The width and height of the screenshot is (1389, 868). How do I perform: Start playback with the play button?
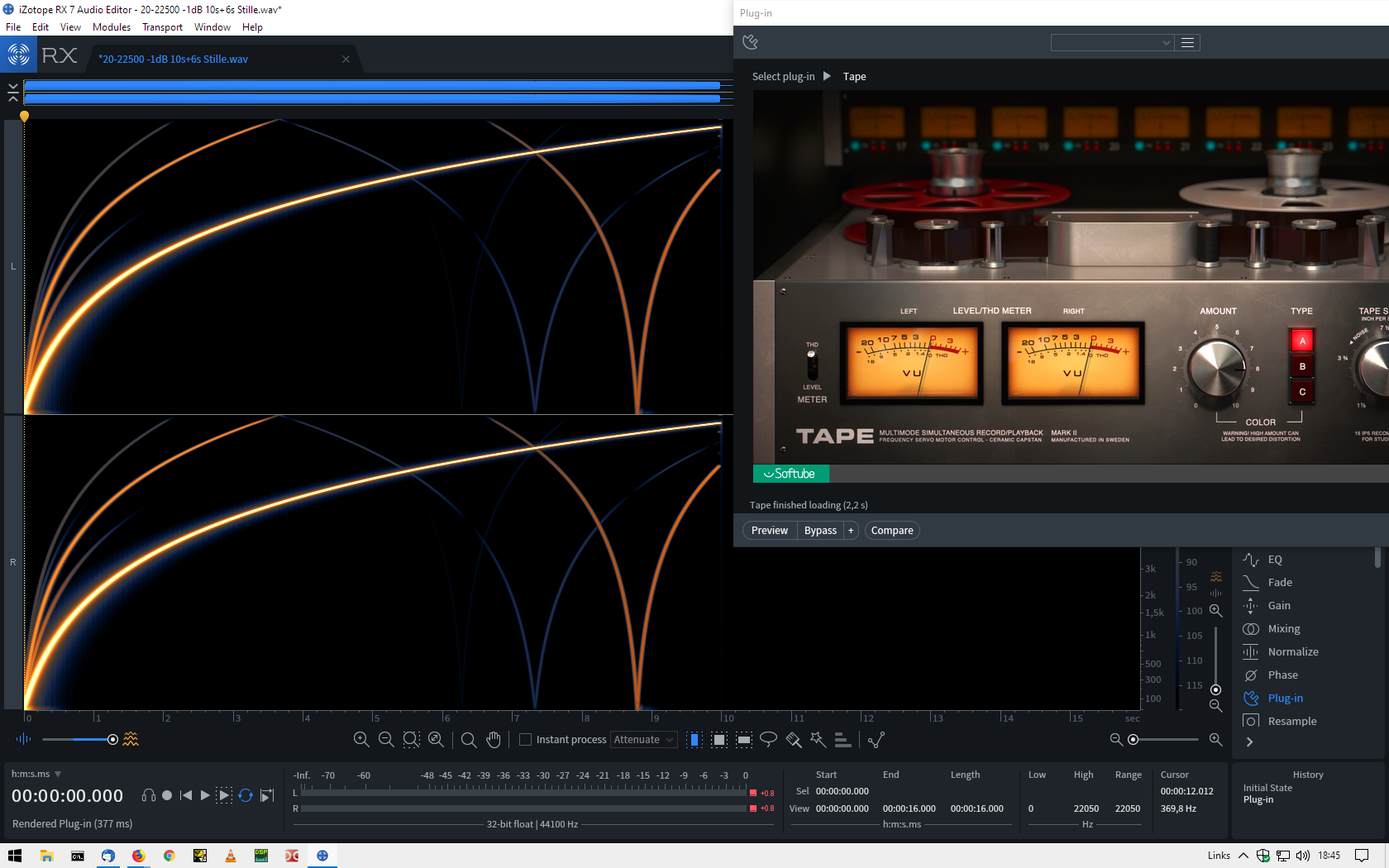point(205,795)
